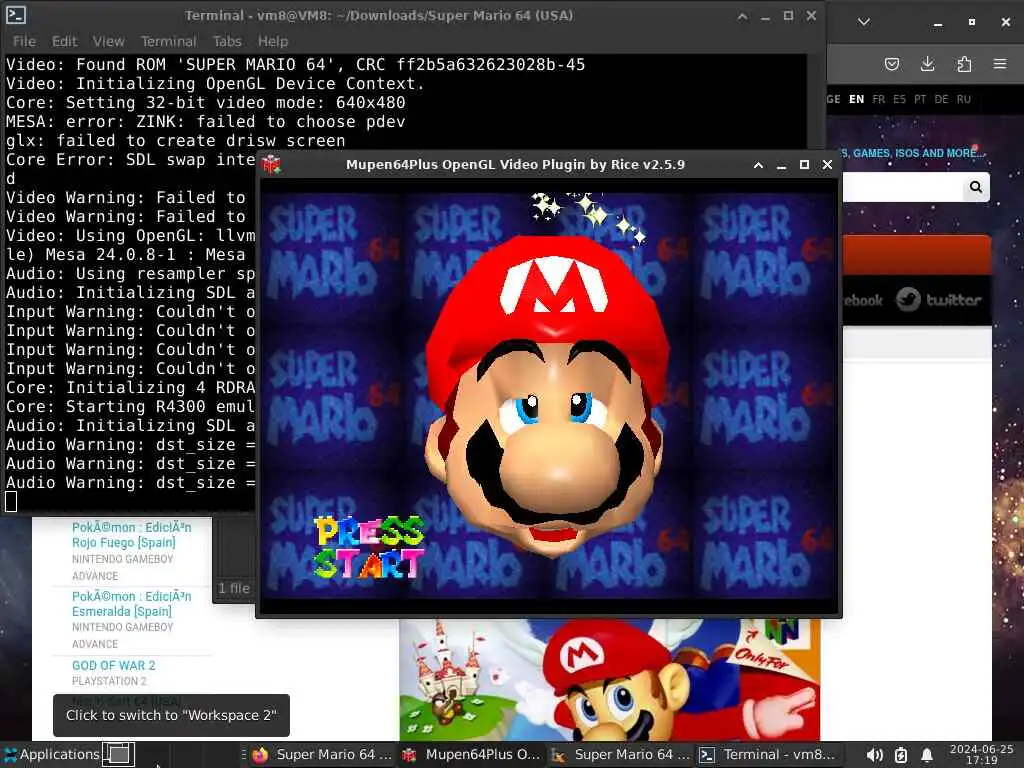Click the workspace switcher on the panel
The width and height of the screenshot is (1024, 768).
tap(118, 754)
